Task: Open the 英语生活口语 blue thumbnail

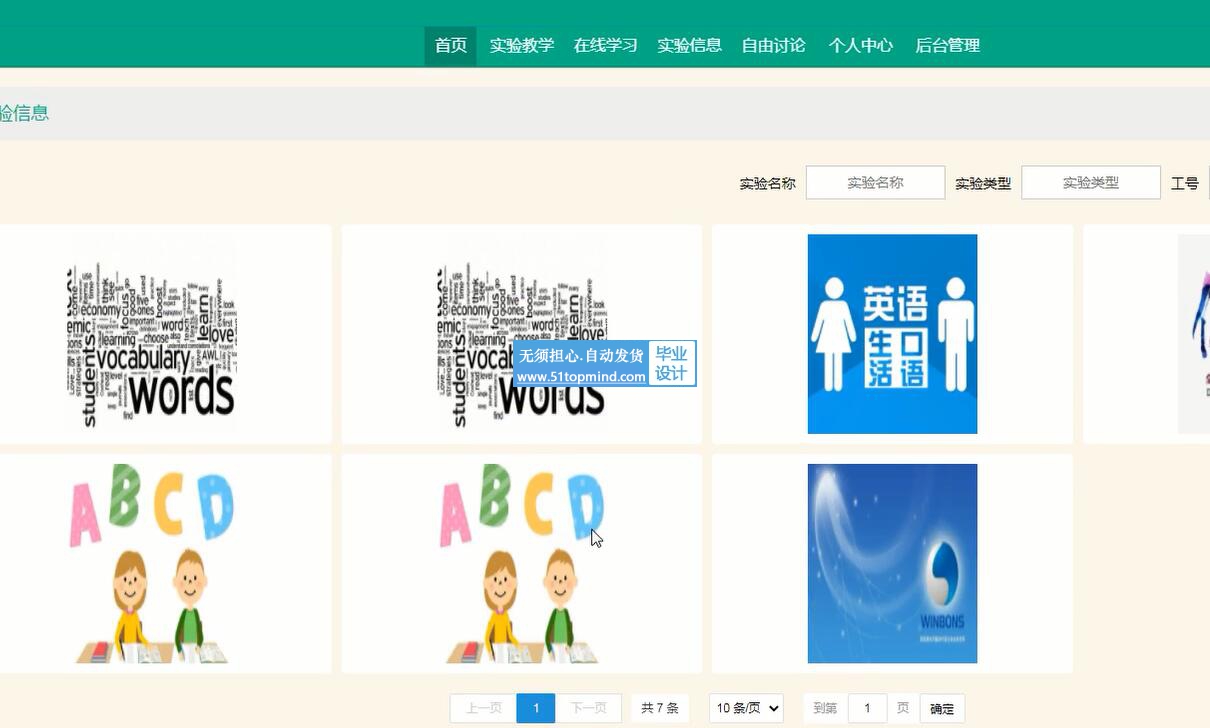Action: click(892, 334)
